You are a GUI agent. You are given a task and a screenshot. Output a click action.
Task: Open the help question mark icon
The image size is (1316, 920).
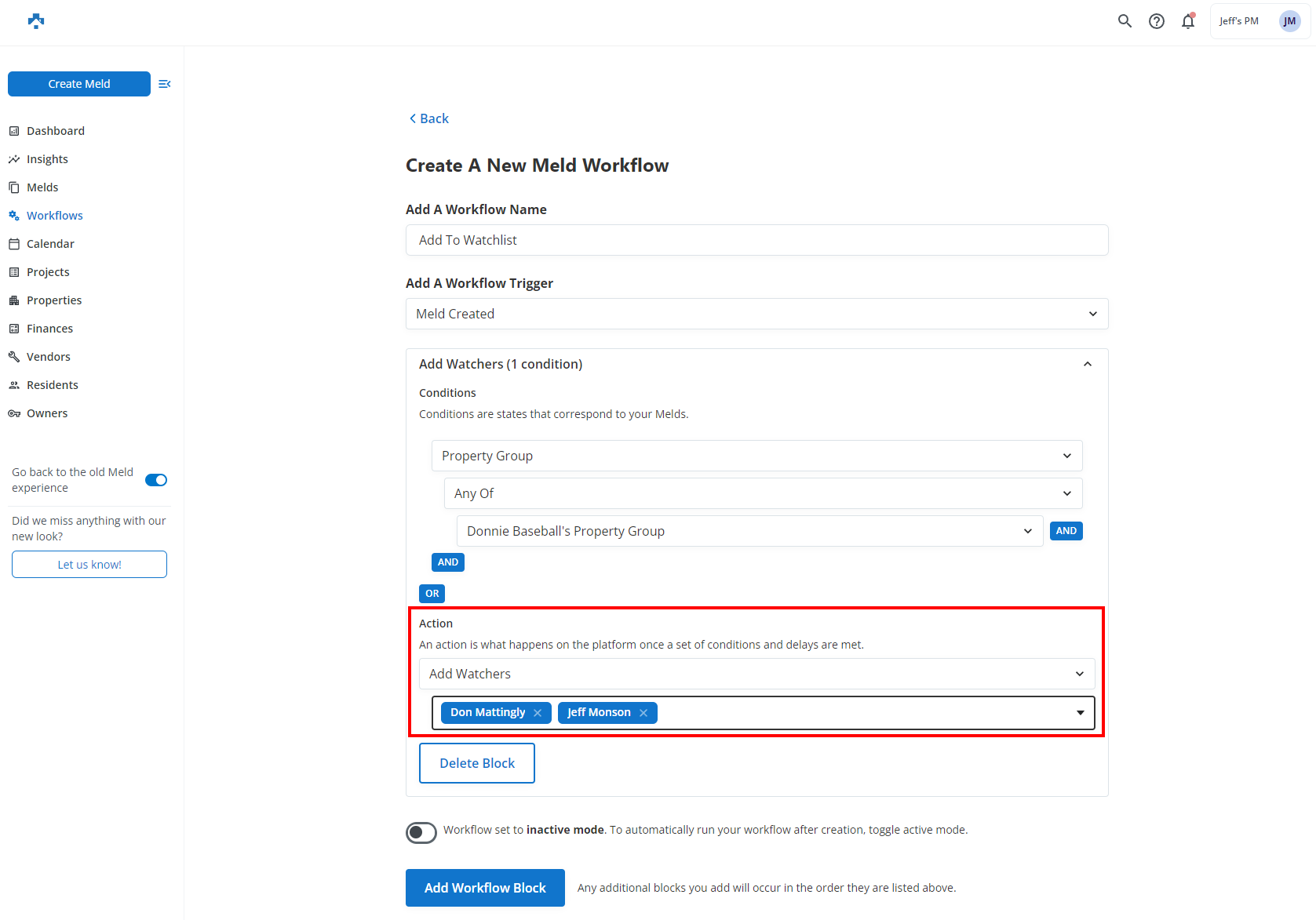click(1156, 21)
